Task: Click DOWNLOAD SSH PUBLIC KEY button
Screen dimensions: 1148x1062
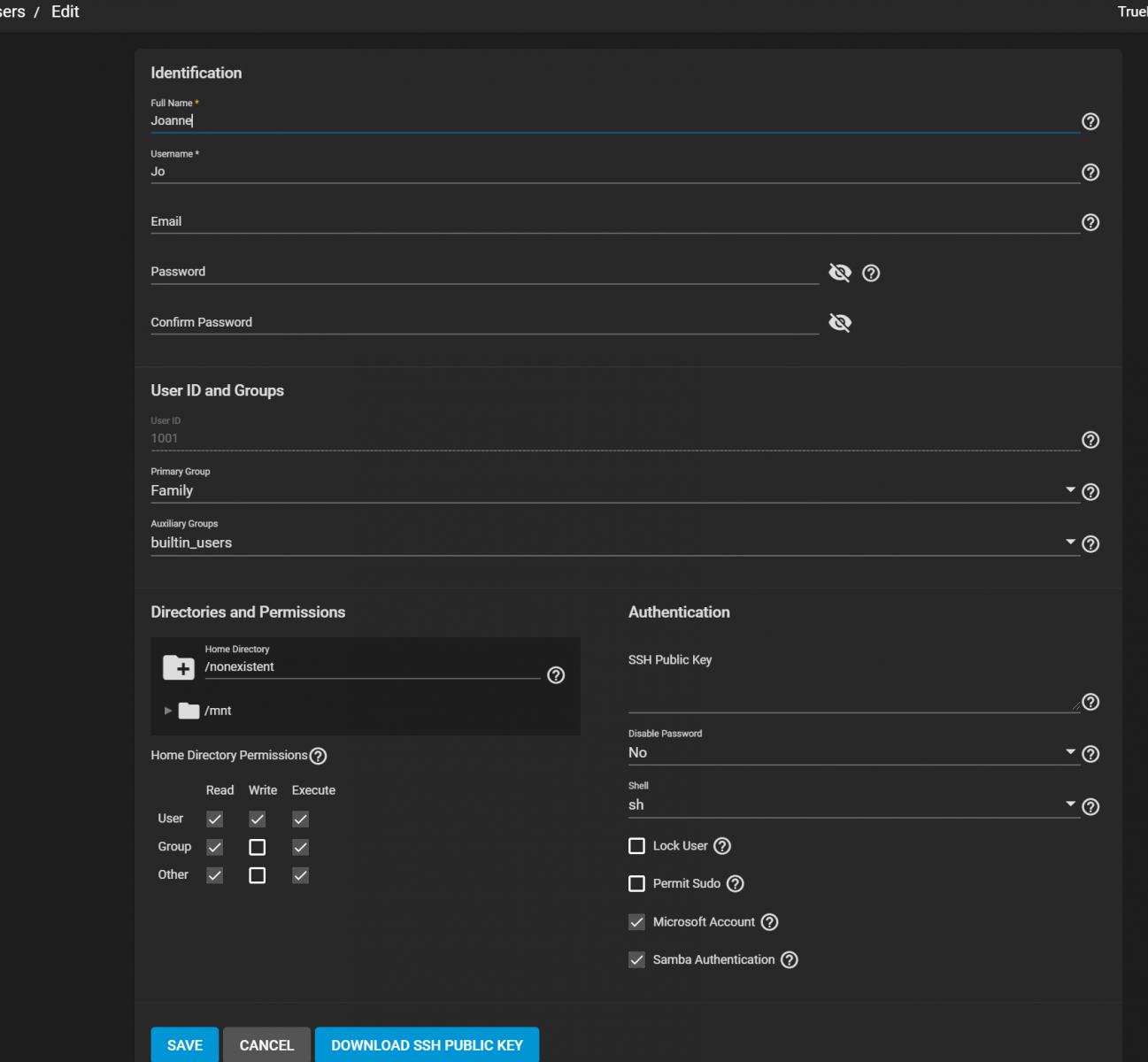Action: 427,1045
